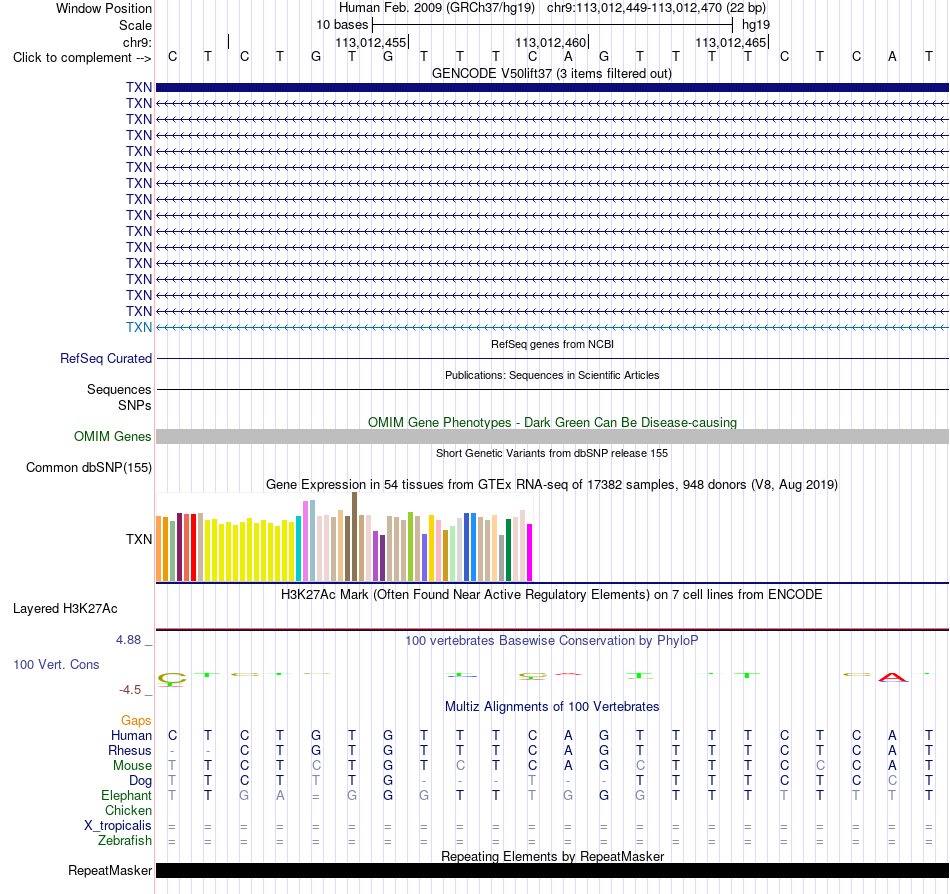Click the magenta last bar in GTEx chart
This screenshot has height=894, width=950.
pyautogui.click(x=530, y=552)
